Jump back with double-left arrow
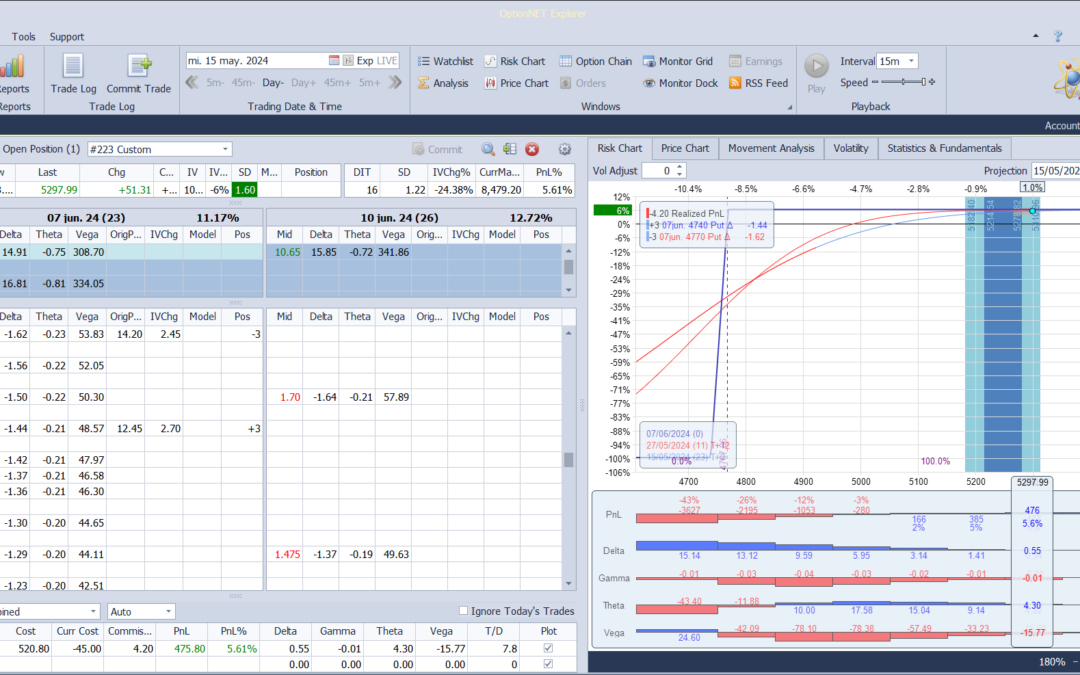 click(192, 83)
